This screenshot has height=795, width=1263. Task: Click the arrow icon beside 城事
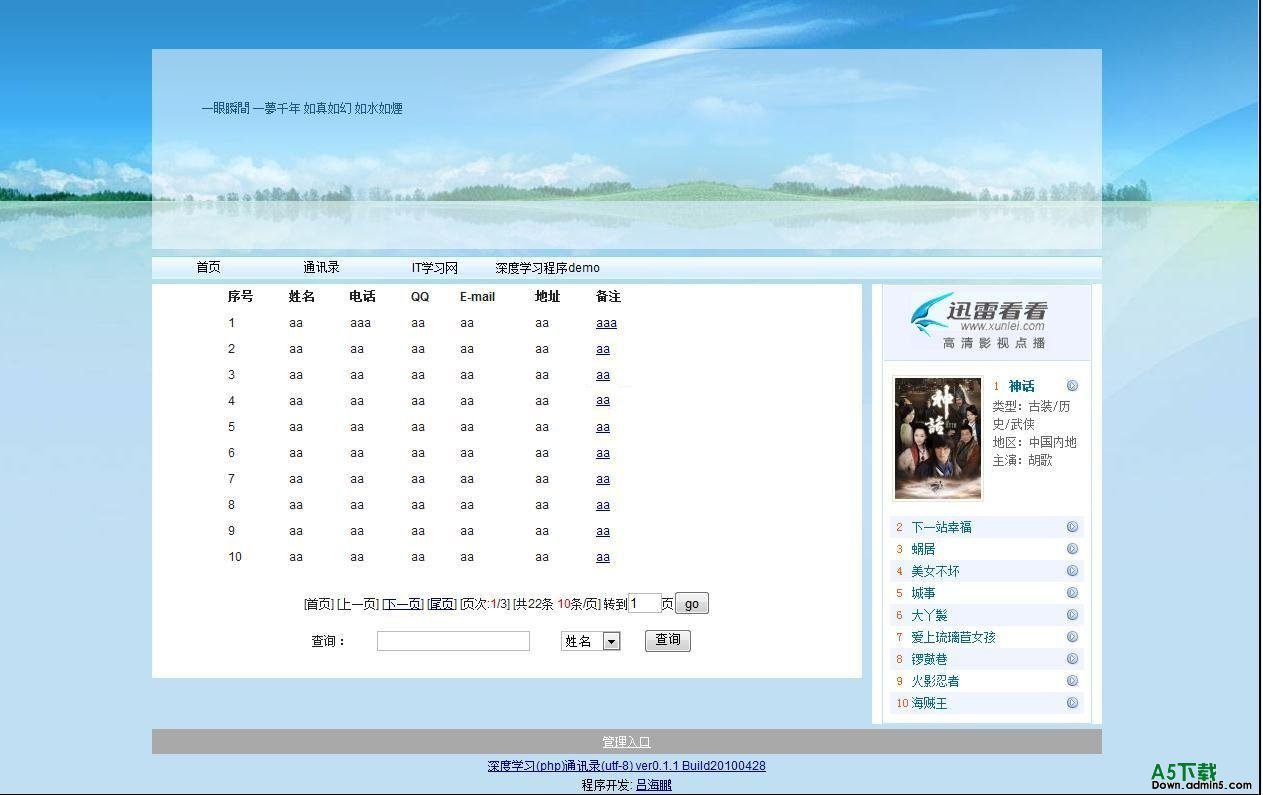tap(1072, 593)
